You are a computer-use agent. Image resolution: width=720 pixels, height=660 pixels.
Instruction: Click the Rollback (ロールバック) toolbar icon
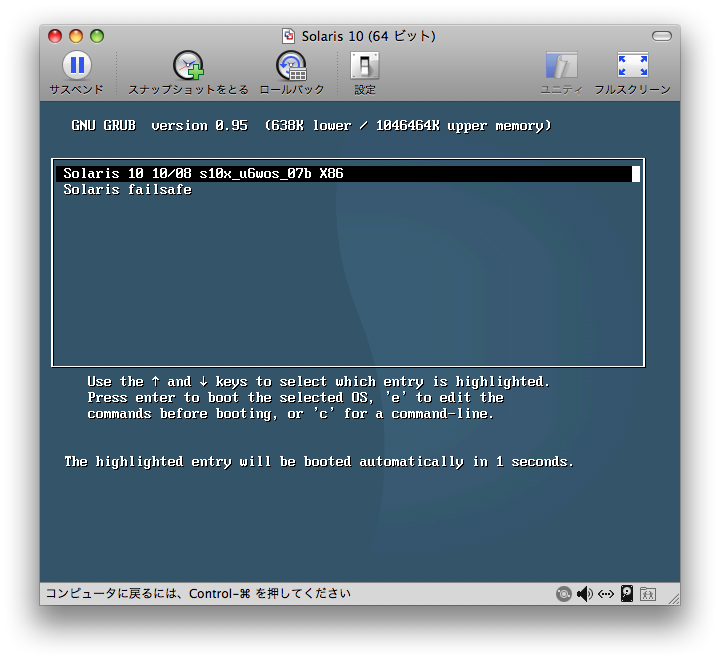pyautogui.click(x=291, y=66)
